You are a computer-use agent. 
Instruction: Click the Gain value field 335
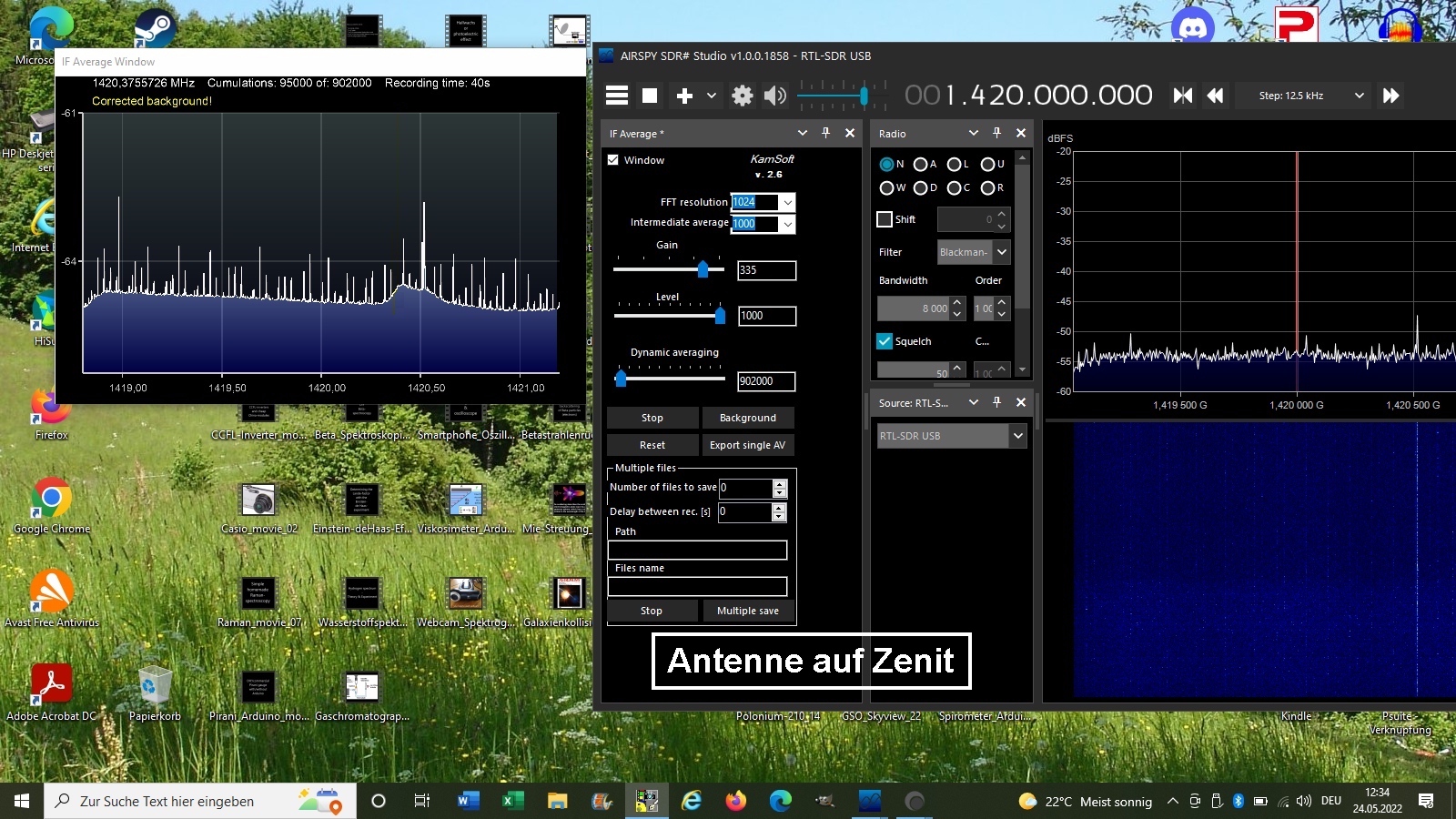[x=766, y=270]
